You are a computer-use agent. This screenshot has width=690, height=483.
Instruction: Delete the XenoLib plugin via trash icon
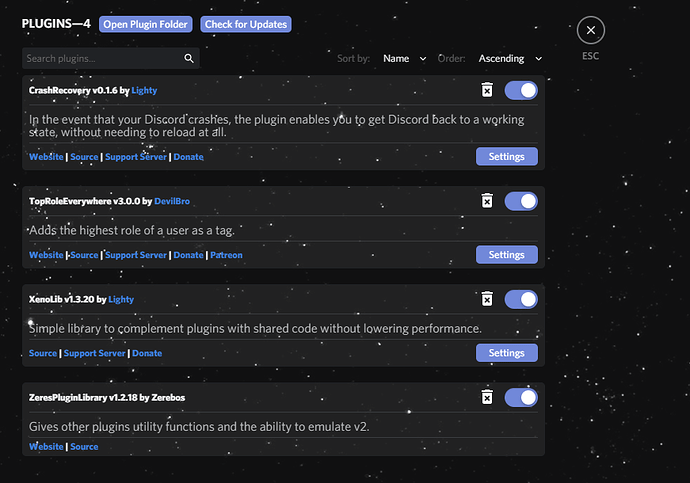[487, 299]
